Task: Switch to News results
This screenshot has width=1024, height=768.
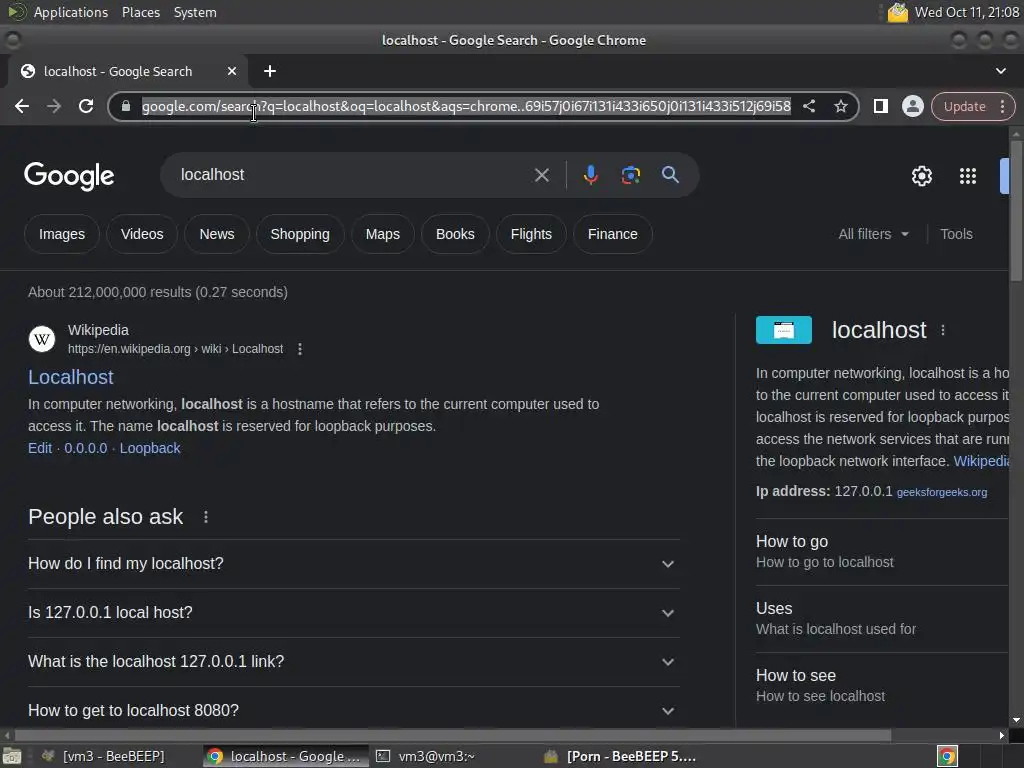Action: pos(217,234)
